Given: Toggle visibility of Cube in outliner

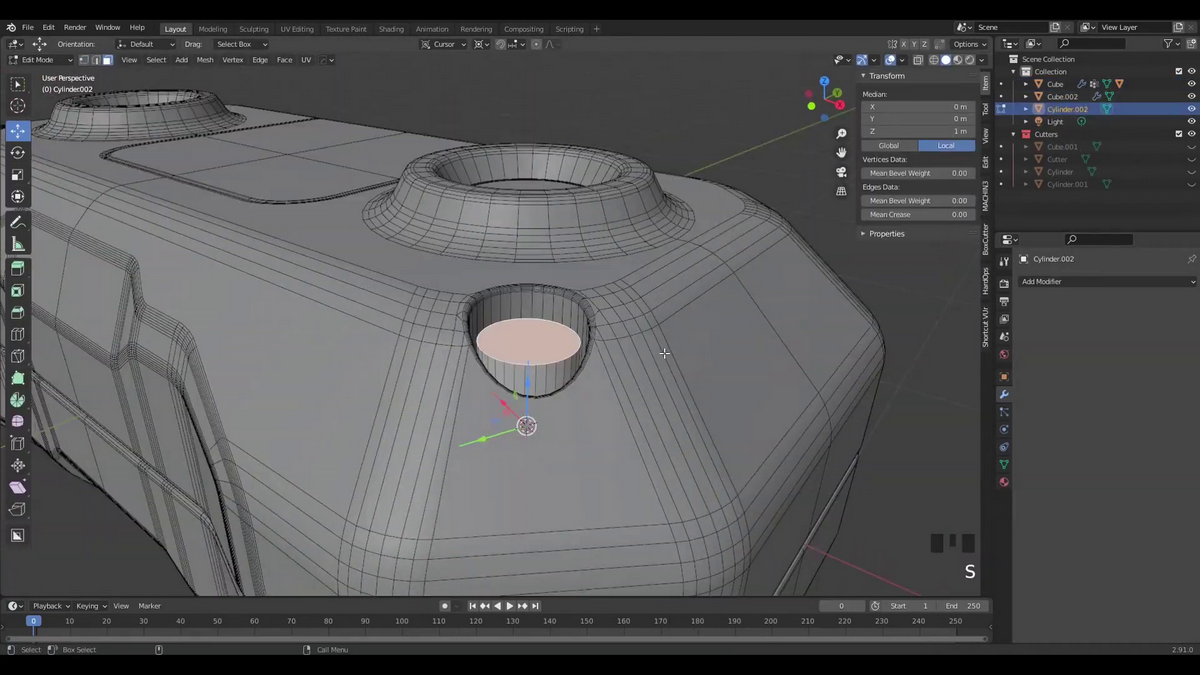Looking at the screenshot, I should coord(1191,84).
